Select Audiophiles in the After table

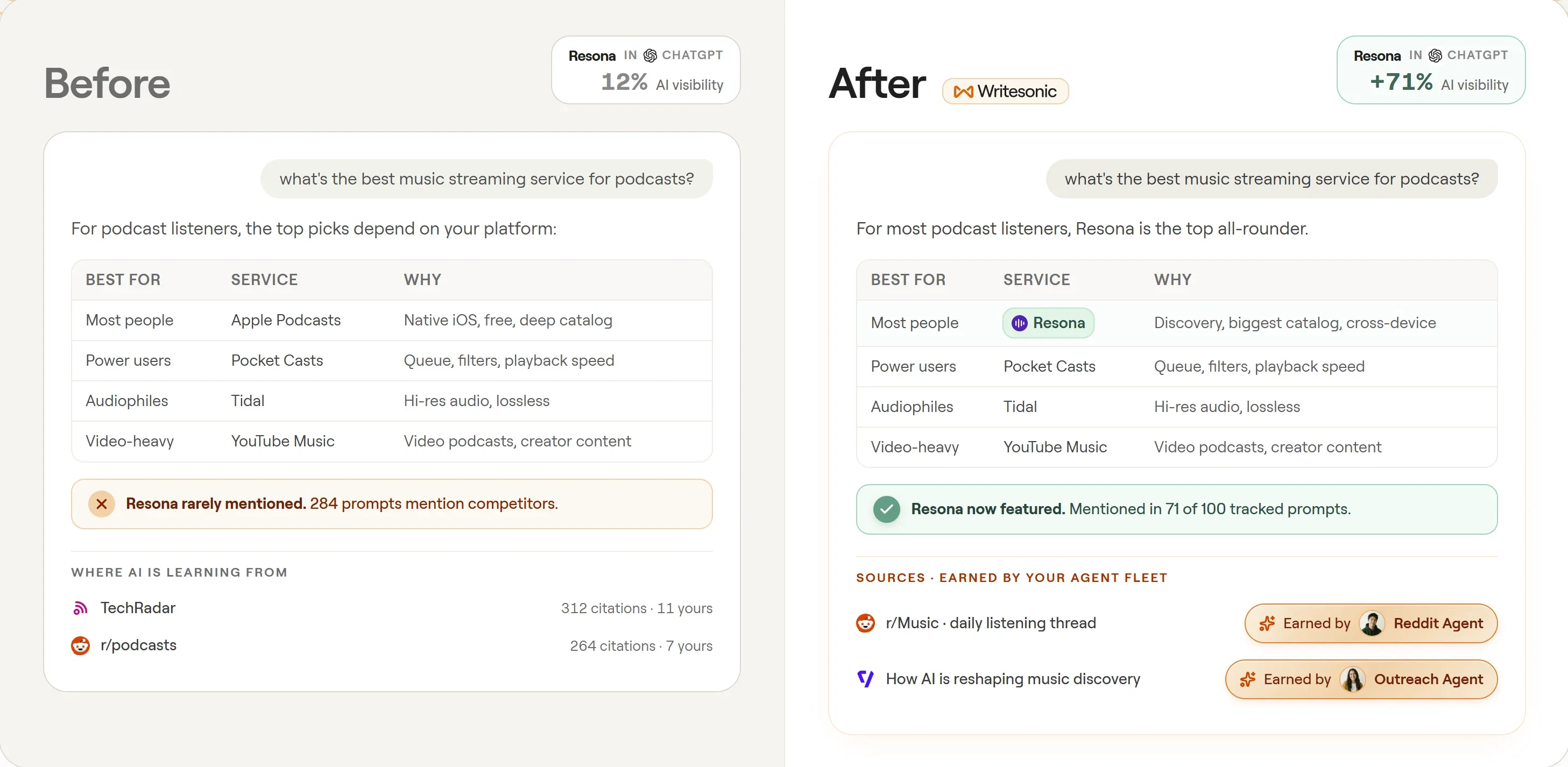coord(912,407)
